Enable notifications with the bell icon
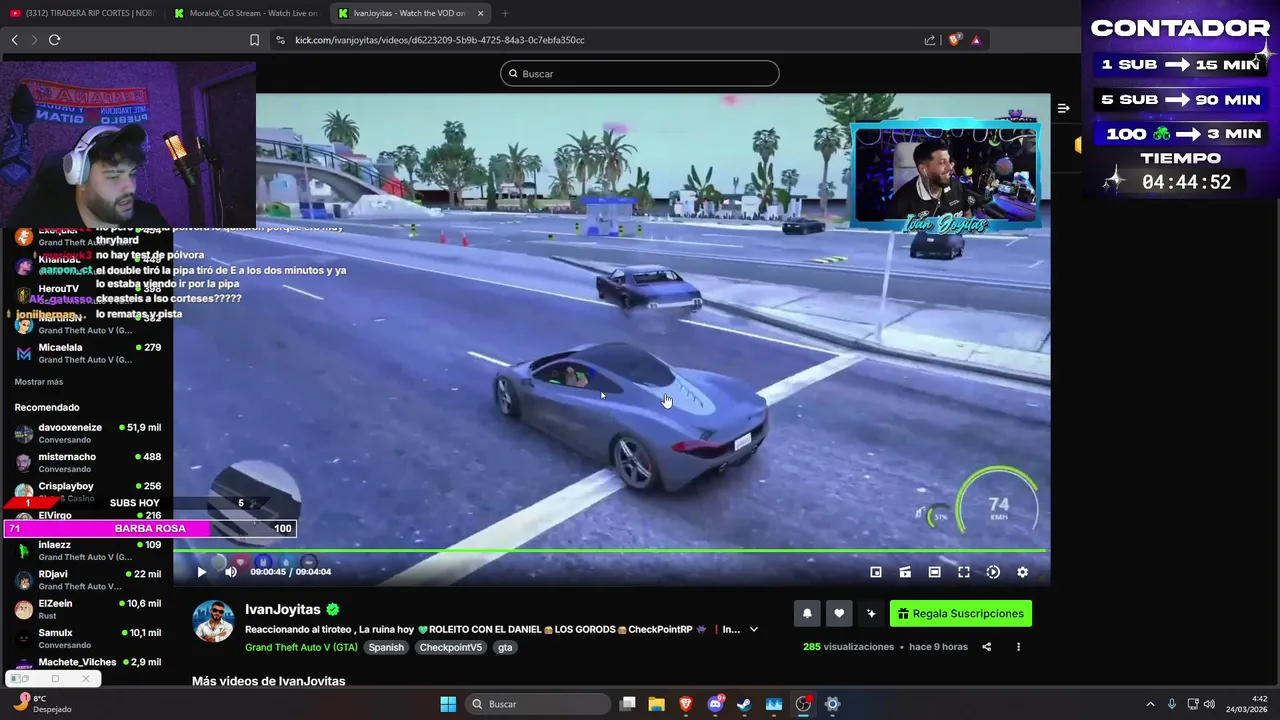1280x720 pixels. click(x=807, y=614)
